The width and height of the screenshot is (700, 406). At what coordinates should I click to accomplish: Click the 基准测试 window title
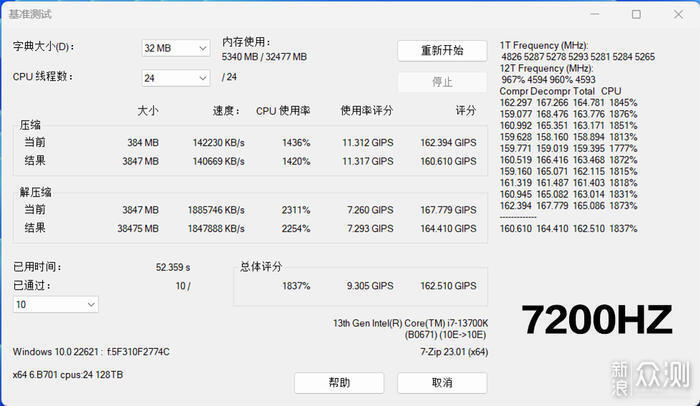[x=30, y=14]
